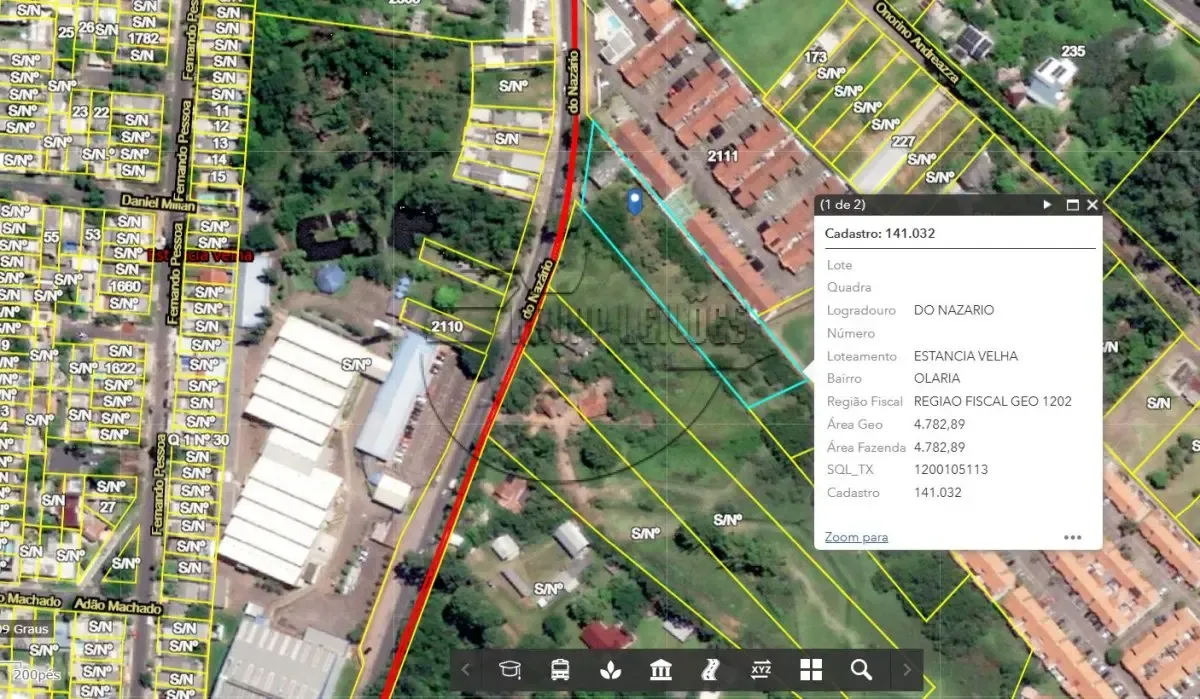Open the road streets widget
Viewport: 1200px width, 699px height.
711,670
